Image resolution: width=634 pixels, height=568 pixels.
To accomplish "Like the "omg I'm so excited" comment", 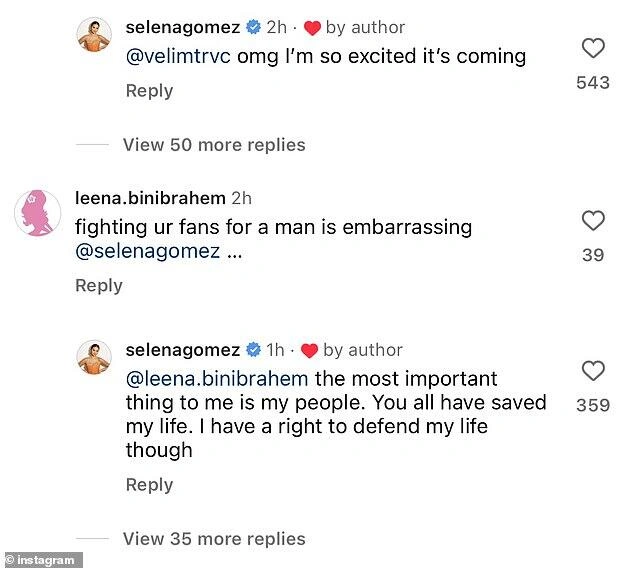I will click(x=593, y=47).
